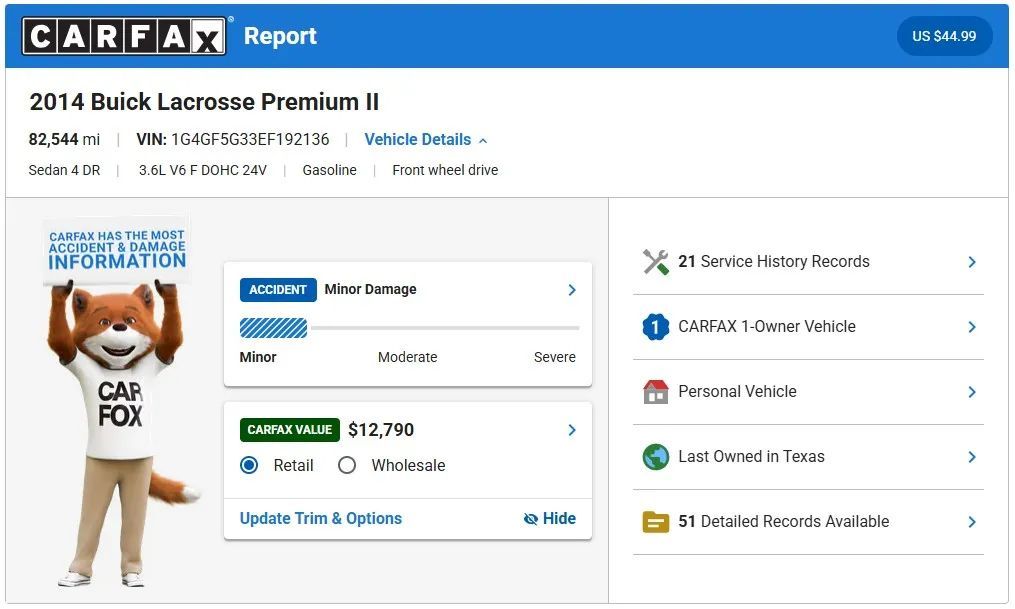
Task: Click the wrench and screwdriver service icon
Action: [656, 262]
